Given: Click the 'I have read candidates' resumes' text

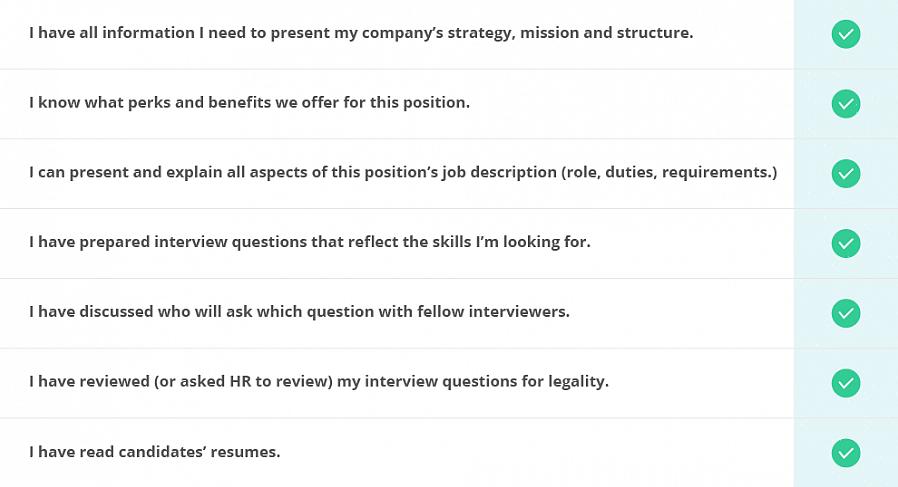Looking at the screenshot, I should pos(155,452).
